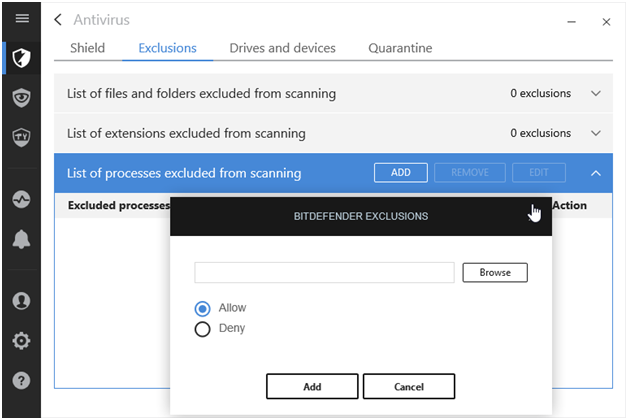The height and width of the screenshot is (420, 628).
Task: Close the Bitdefender window
Action: pos(606,22)
